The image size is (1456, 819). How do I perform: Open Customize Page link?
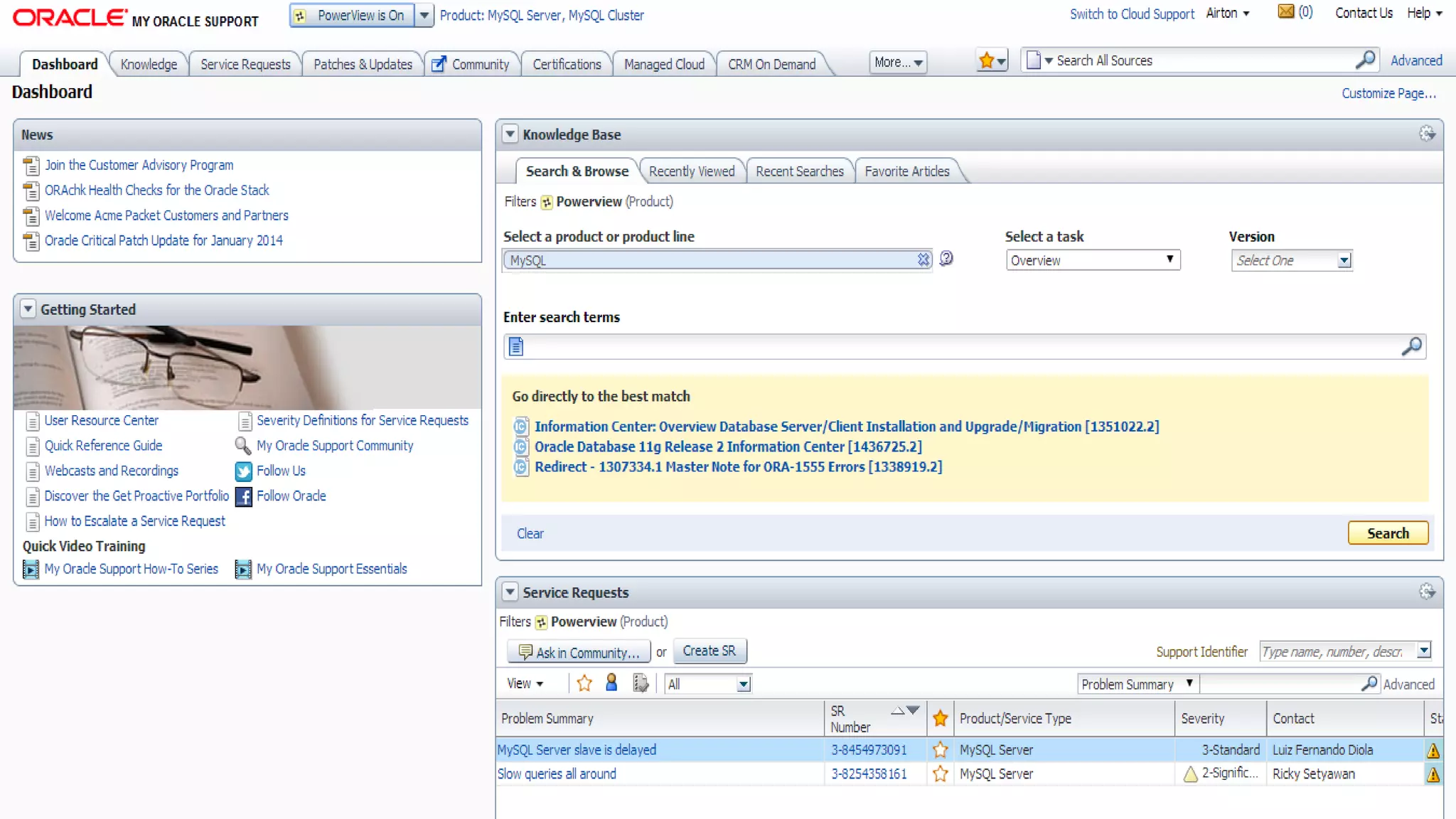(x=1388, y=93)
